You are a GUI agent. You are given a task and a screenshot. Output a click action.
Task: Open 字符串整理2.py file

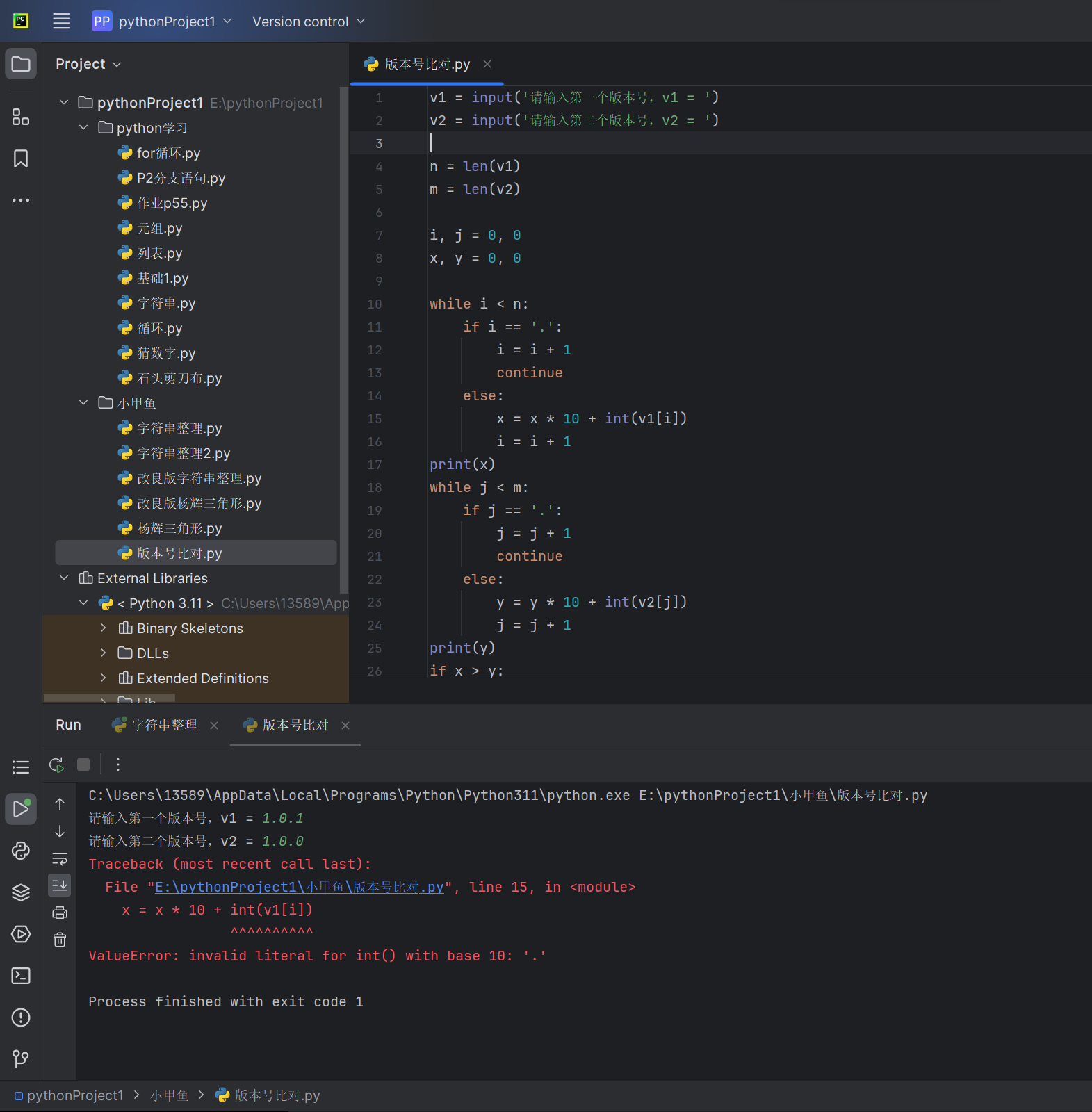click(184, 453)
